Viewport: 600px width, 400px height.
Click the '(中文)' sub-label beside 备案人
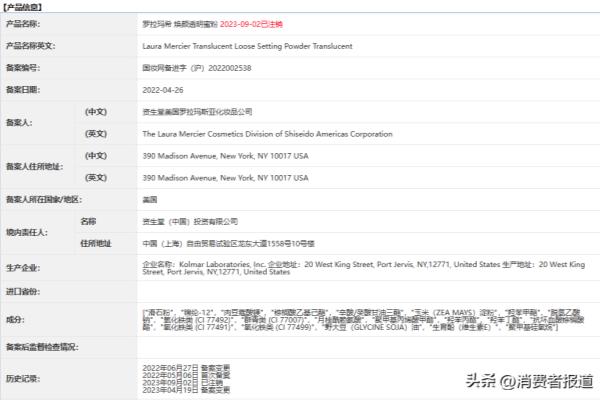click(x=96, y=112)
